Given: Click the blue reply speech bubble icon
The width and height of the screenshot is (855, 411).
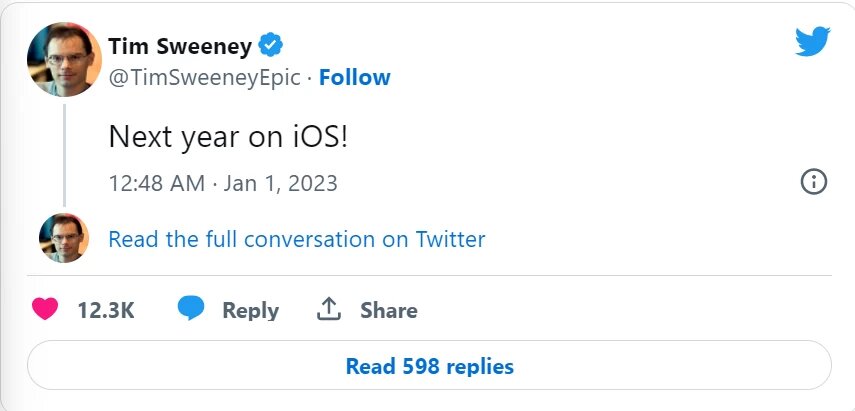Looking at the screenshot, I should point(191,310).
